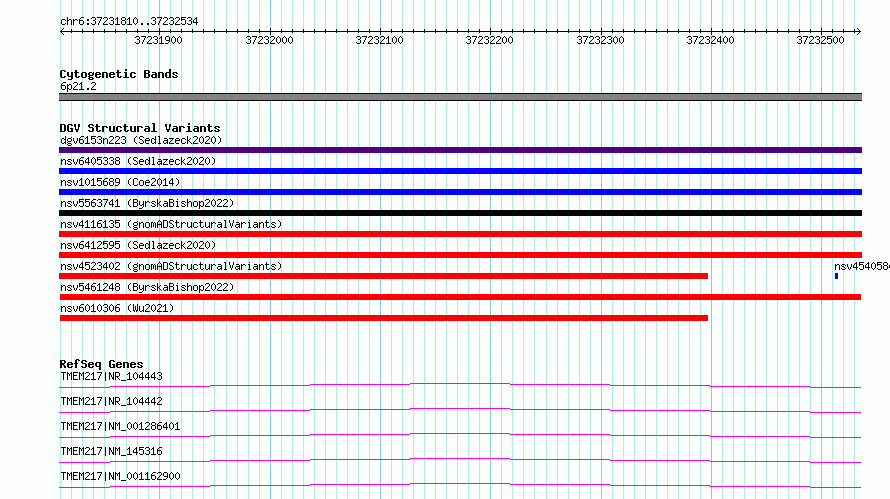Select the black nsv5563741 variant bar
890x499 pixels.
point(460,213)
